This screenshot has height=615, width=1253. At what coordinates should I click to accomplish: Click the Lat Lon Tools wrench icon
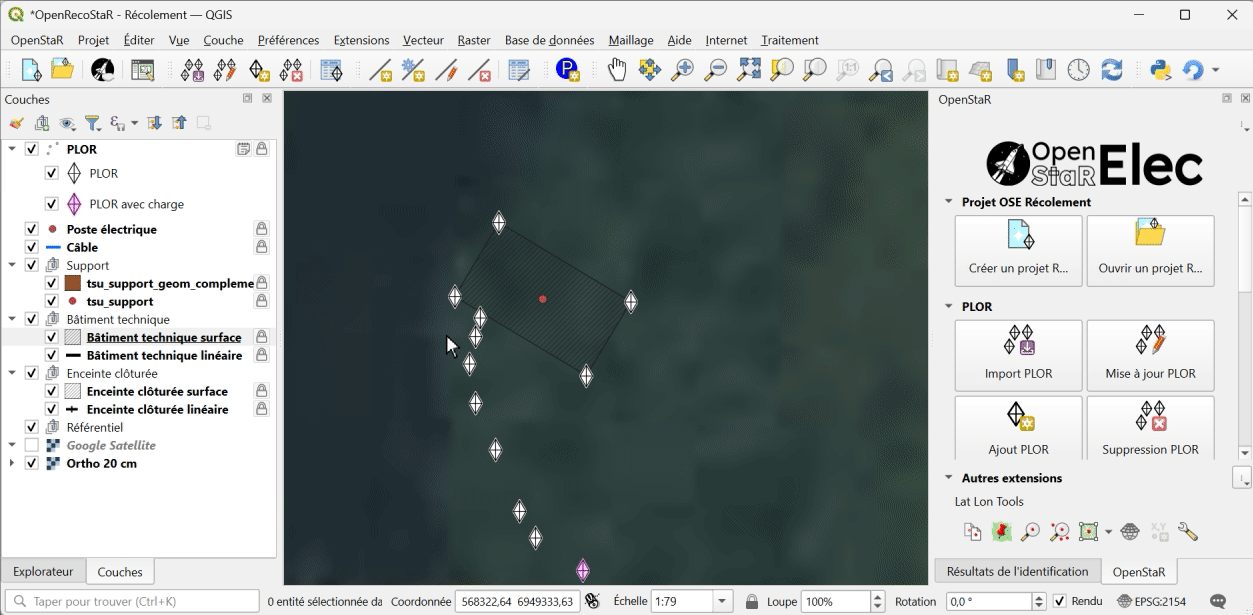1187,532
